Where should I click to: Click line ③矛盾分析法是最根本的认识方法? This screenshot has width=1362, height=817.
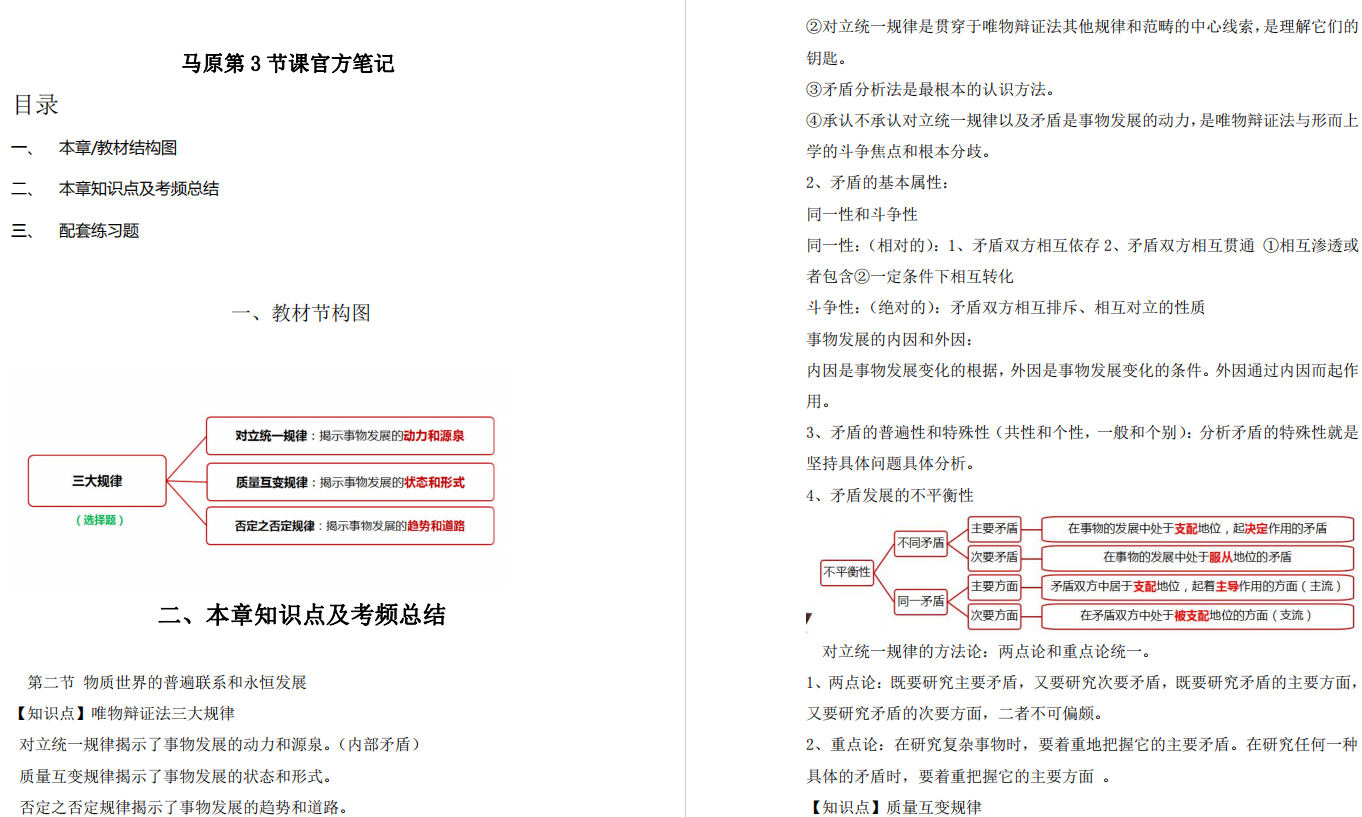930,90
